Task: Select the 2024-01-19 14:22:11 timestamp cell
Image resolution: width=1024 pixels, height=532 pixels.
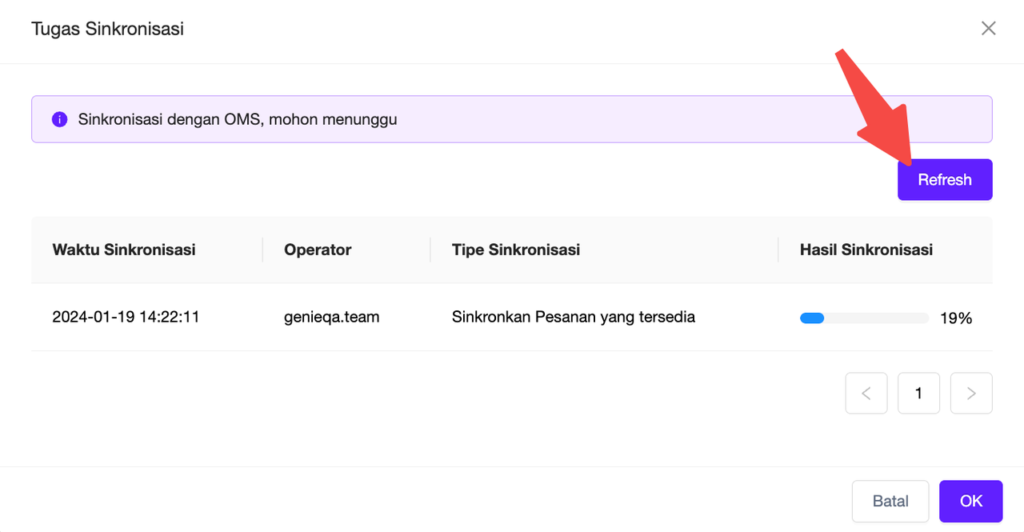Action: (125, 317)
